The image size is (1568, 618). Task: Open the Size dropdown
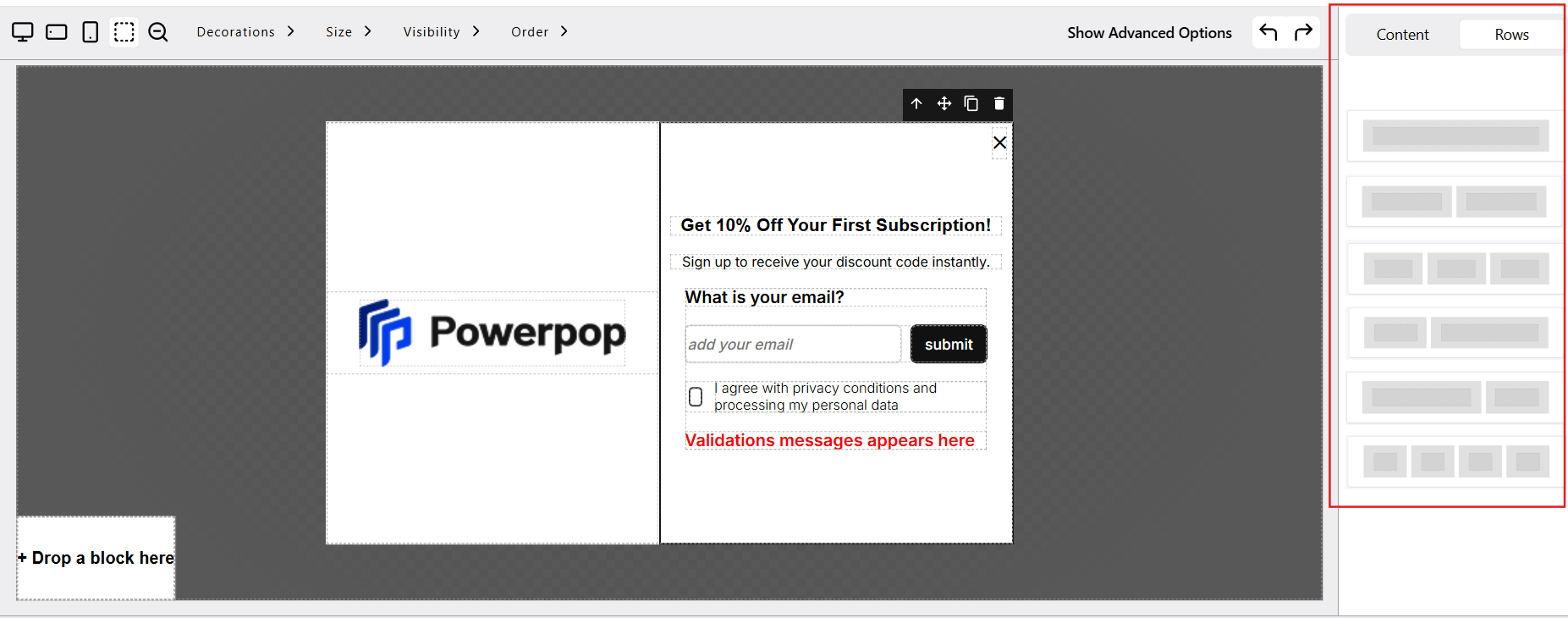pyautogui.click(x=349, y=32)
